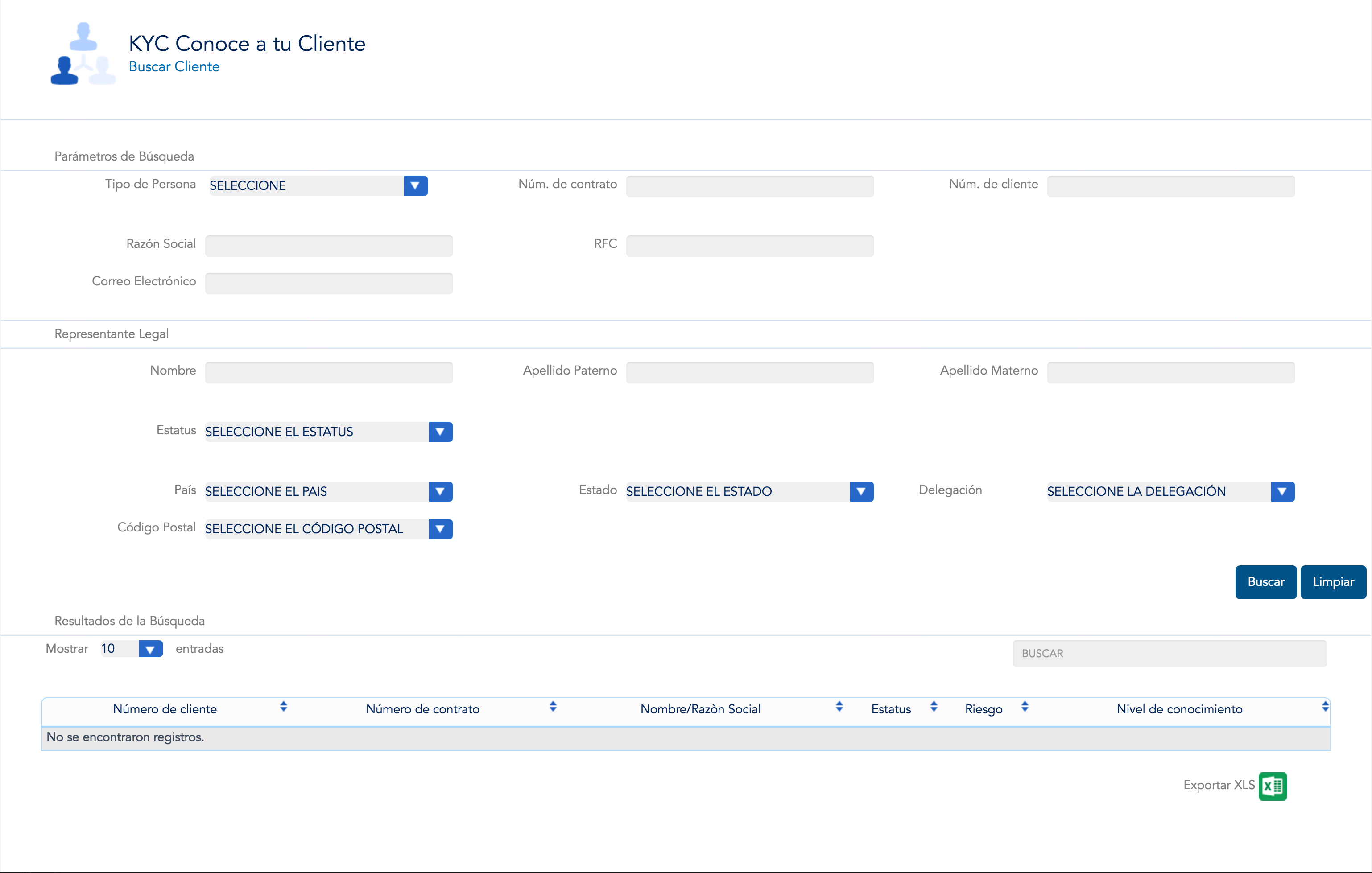Click the 'No se encontraron registros.' row

[686, 738]
